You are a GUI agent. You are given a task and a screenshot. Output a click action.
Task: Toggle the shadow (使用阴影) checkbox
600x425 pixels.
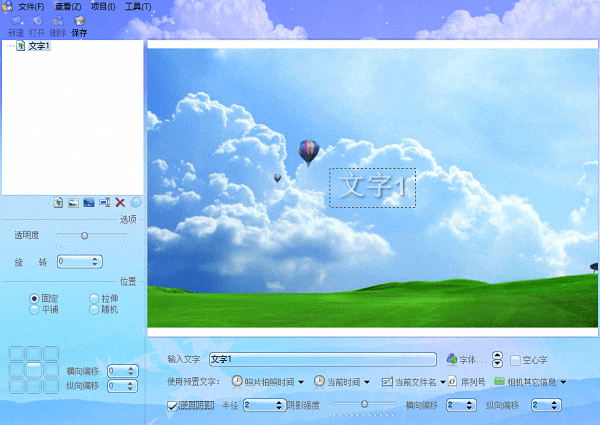(173, 405)
